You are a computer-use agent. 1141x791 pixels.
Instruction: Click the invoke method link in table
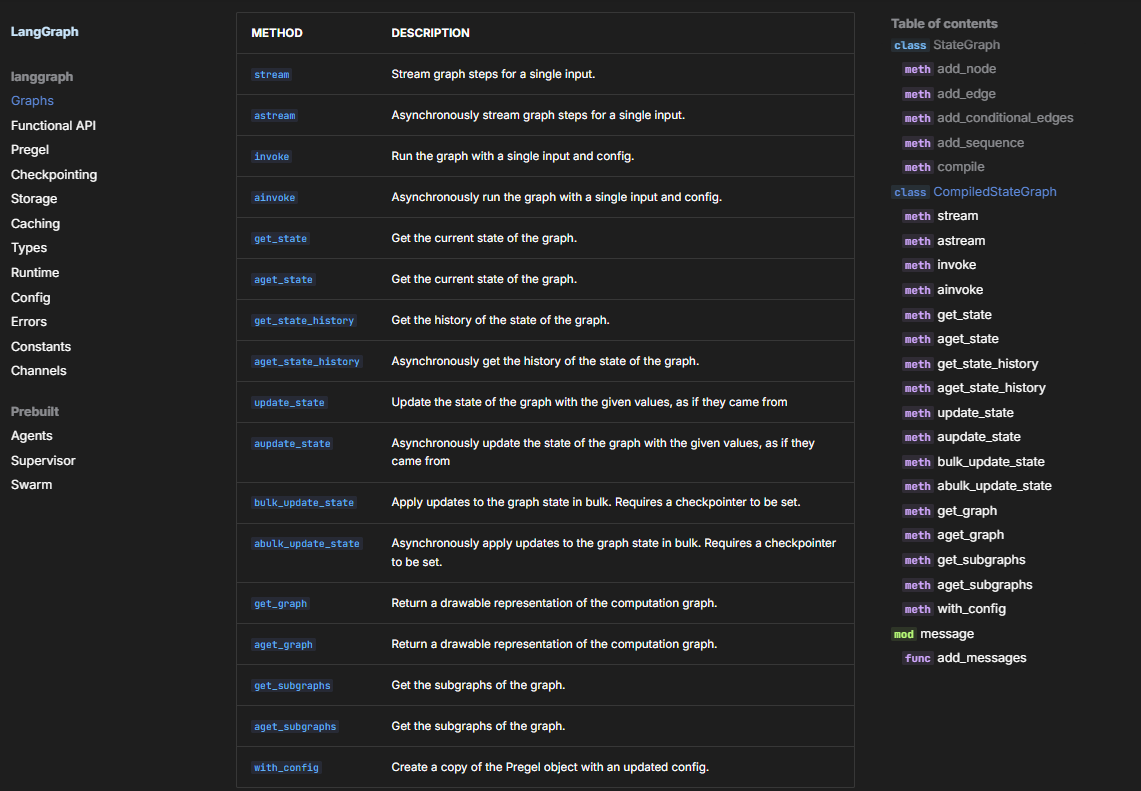pyautogui.click(x=271, y=156)
